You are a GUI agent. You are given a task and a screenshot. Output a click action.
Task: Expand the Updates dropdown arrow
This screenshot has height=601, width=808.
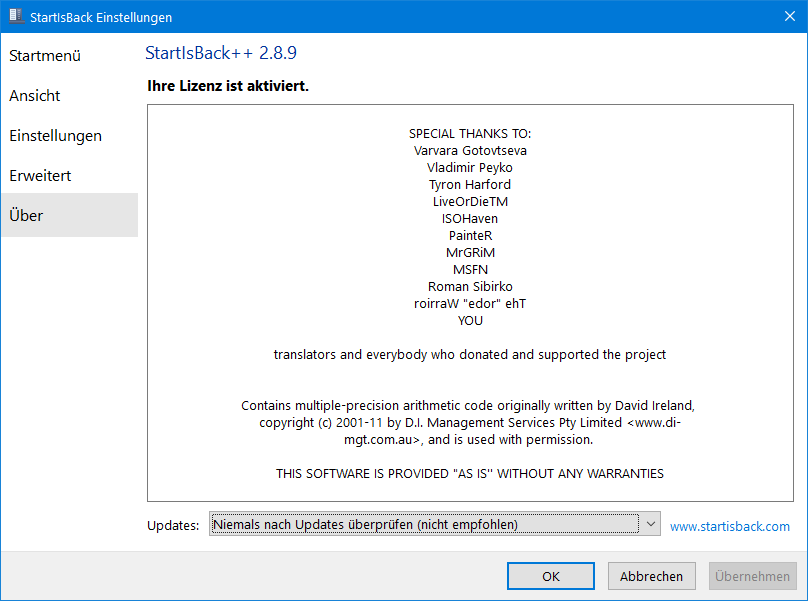click(x=650, y=524)
